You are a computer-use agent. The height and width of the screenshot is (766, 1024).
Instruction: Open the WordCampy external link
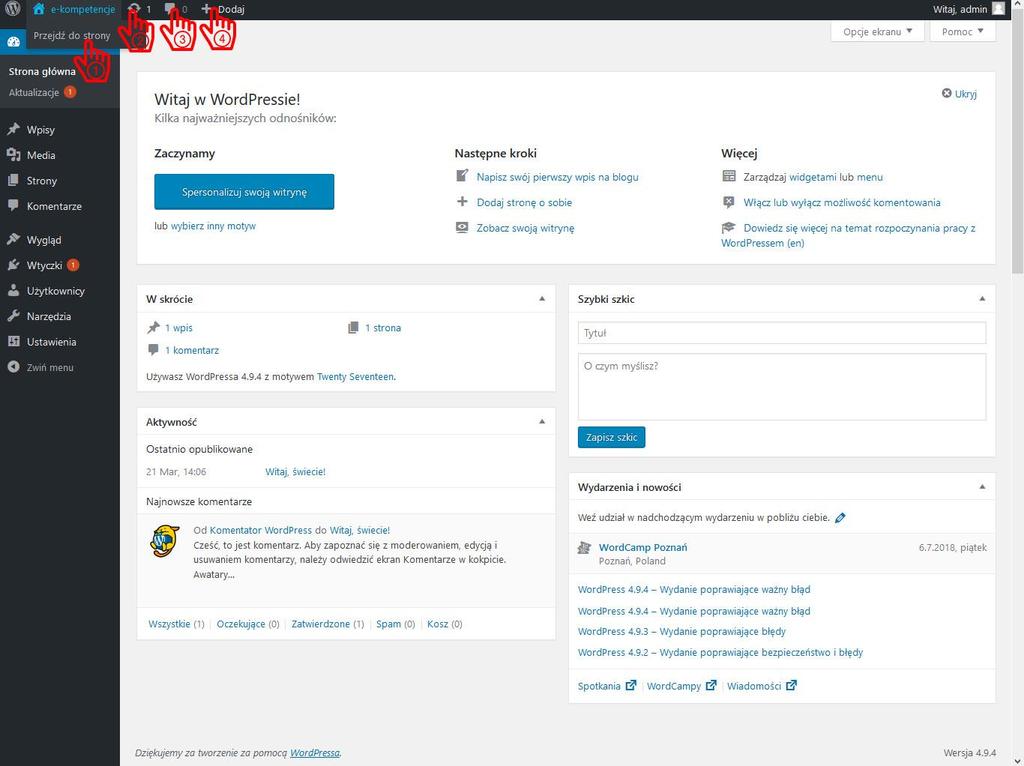(x=681, y=686)
